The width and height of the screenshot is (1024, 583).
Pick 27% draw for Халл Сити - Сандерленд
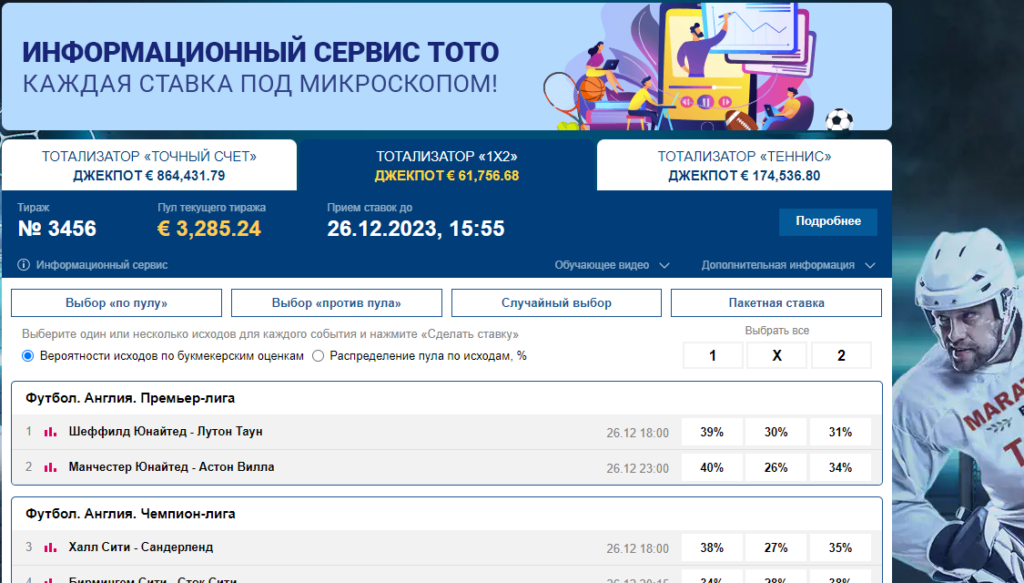(776, 548)
